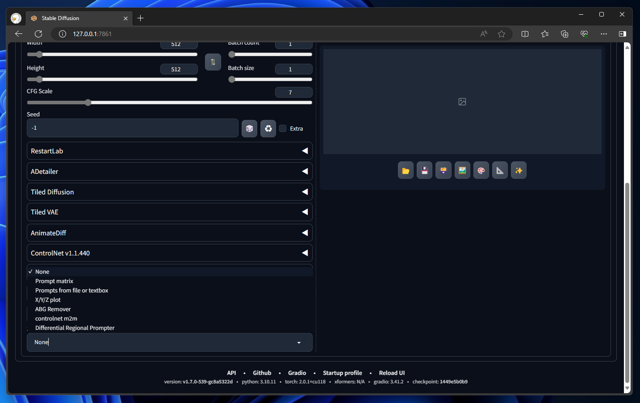Click the sparkles hires fix icon

pyautogui.click(x=519, y=171)
